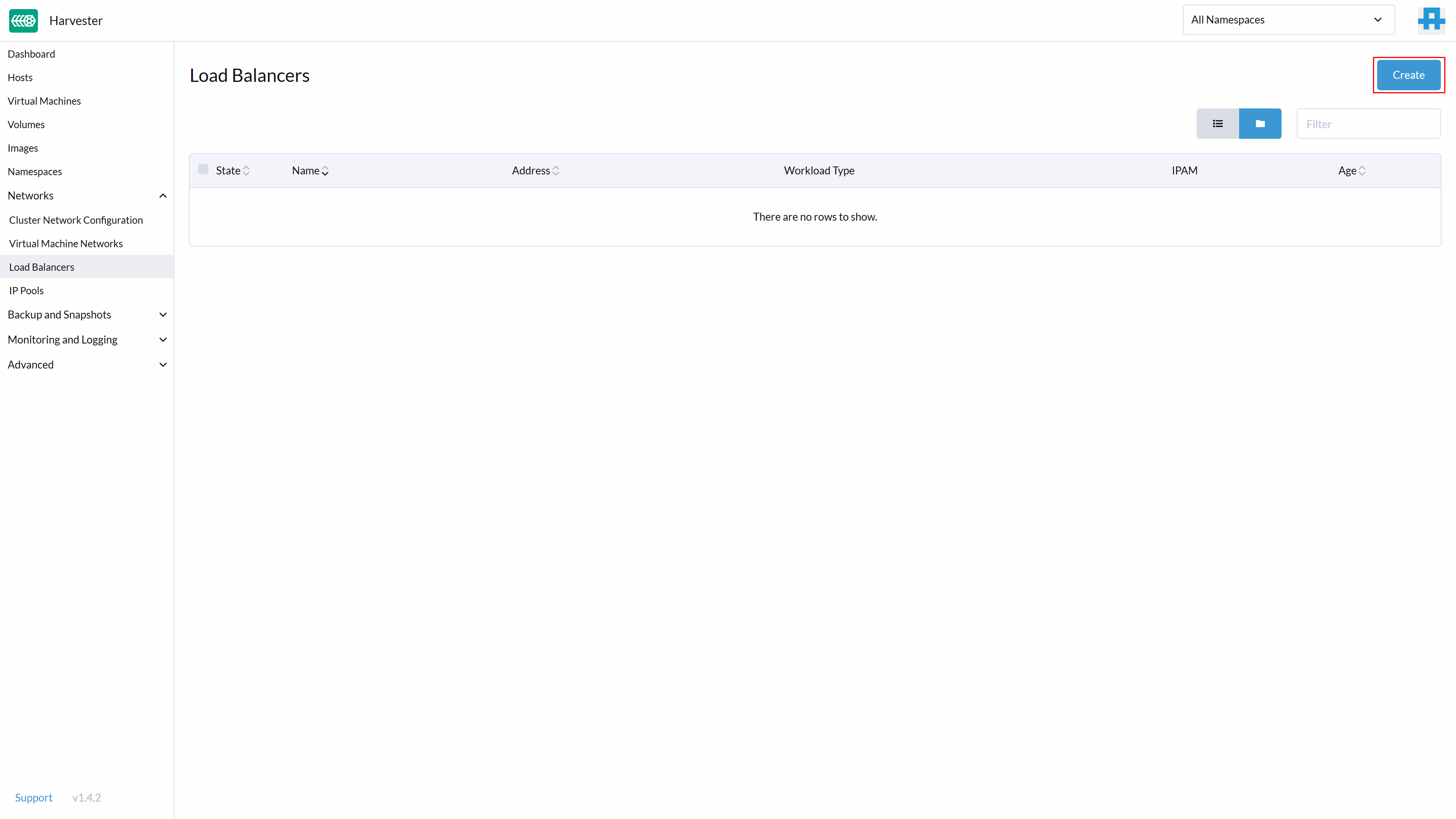Open Virtual Machines in sidebar

[44, 101]
